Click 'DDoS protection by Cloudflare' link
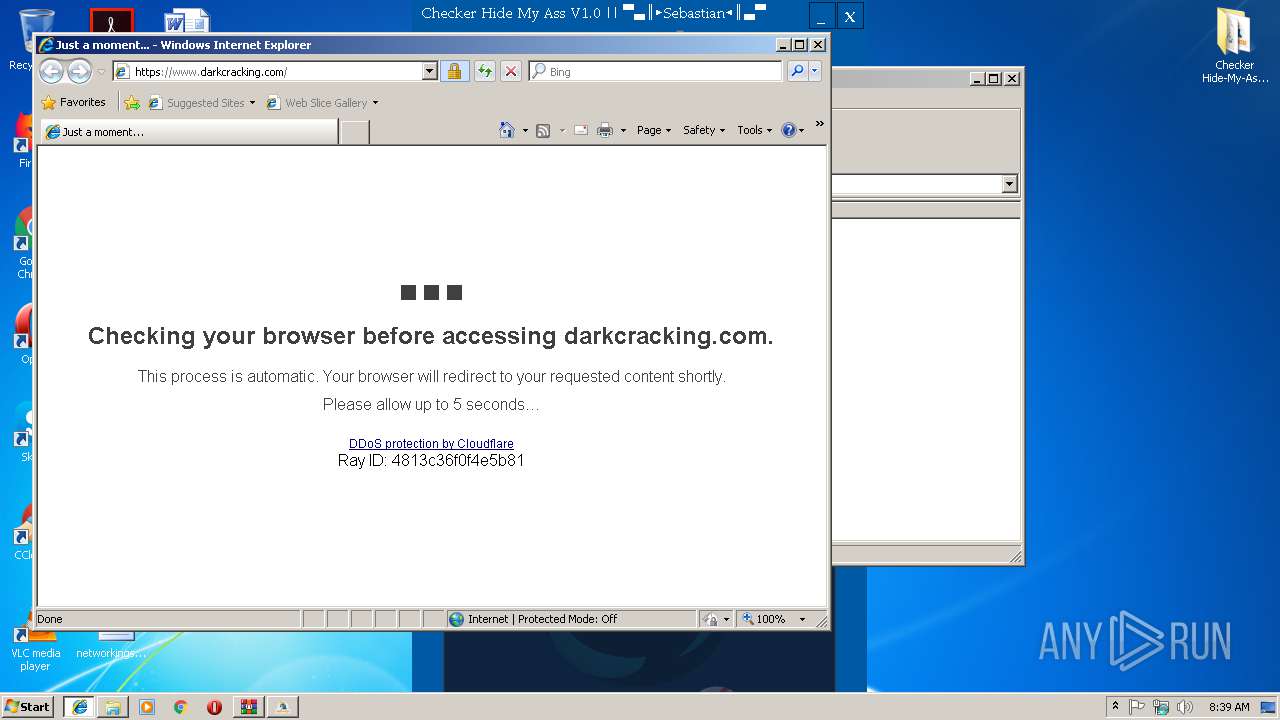This screenshot has height=720, width=1280. point(431,444)
